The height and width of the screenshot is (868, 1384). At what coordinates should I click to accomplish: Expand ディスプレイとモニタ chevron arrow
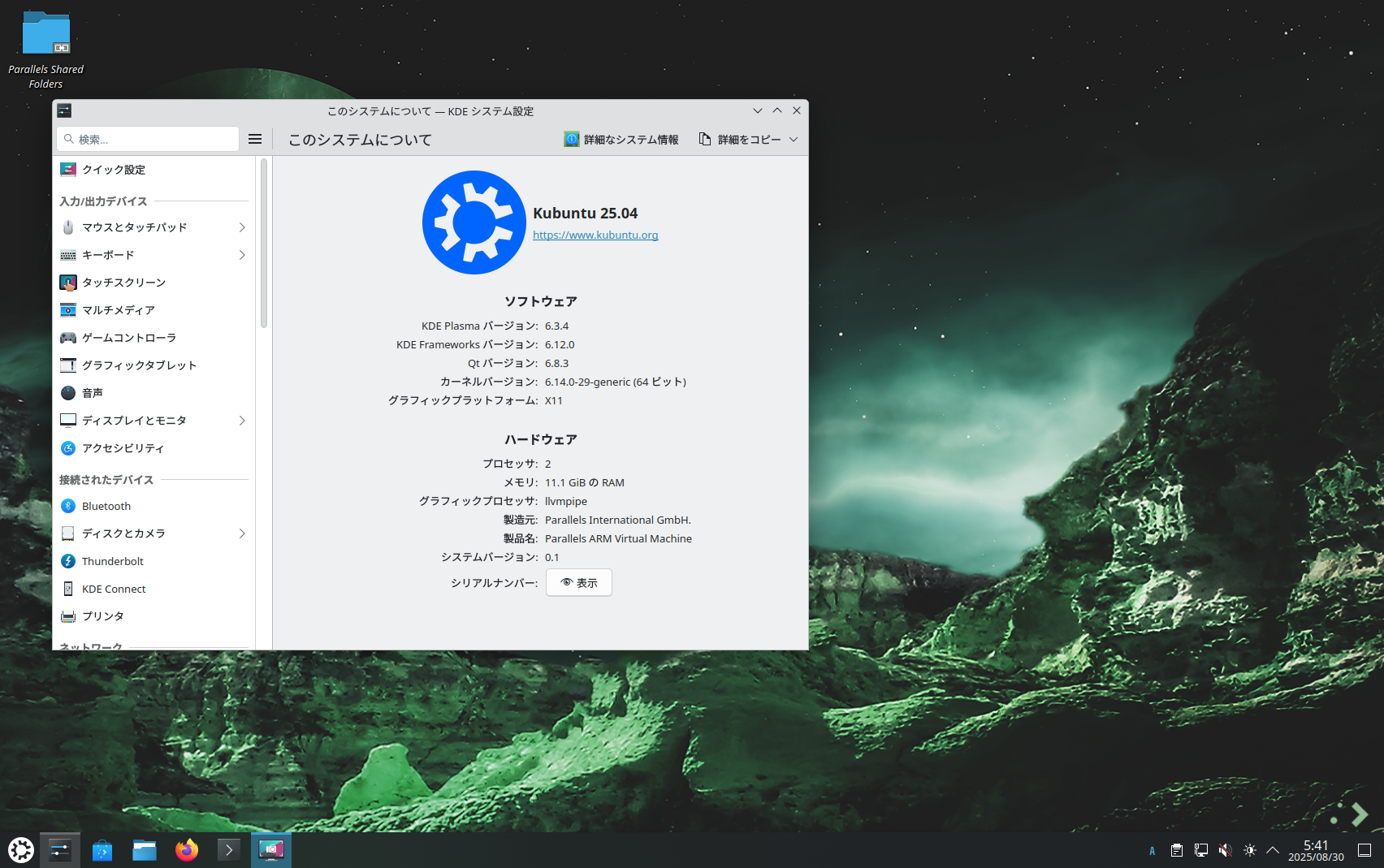click(x=242, y=421)
